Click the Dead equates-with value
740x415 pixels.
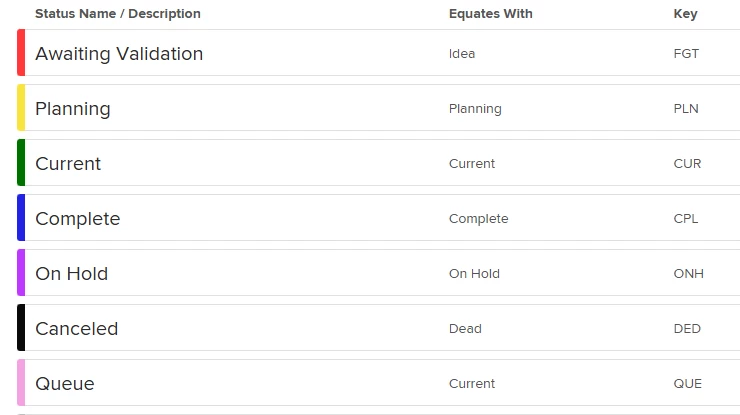click(465, 329)
